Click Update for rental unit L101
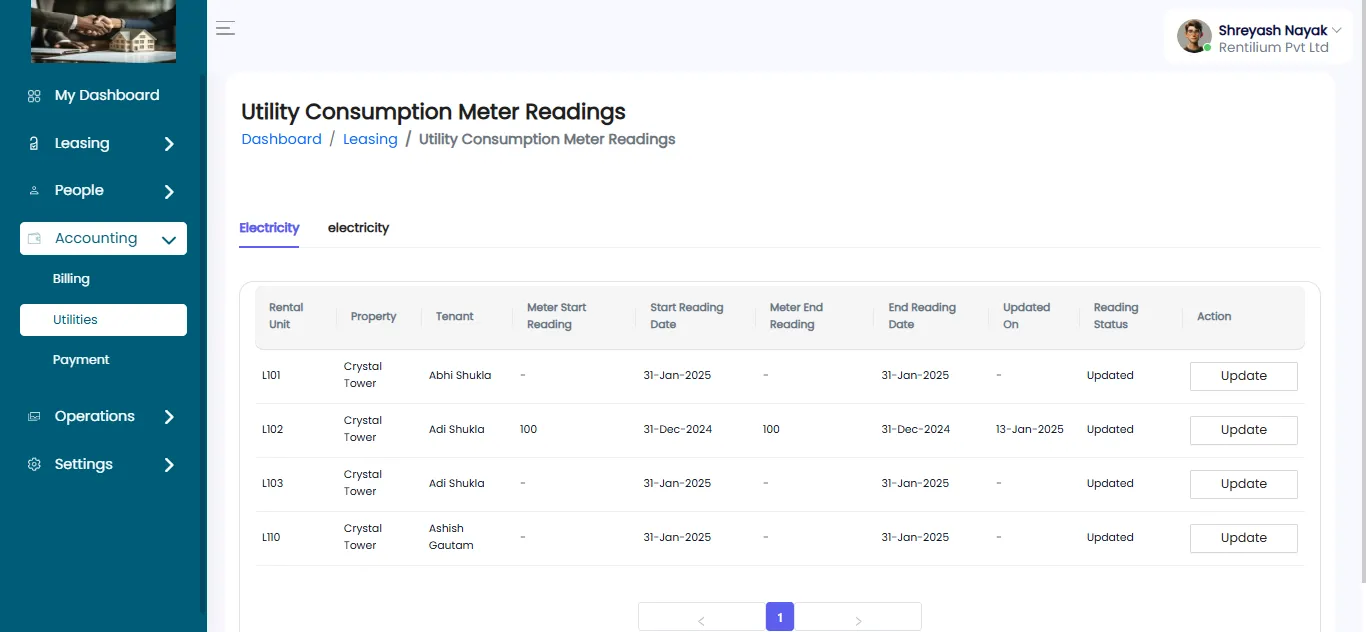 pyautogui.click(x=1244, y=376)
